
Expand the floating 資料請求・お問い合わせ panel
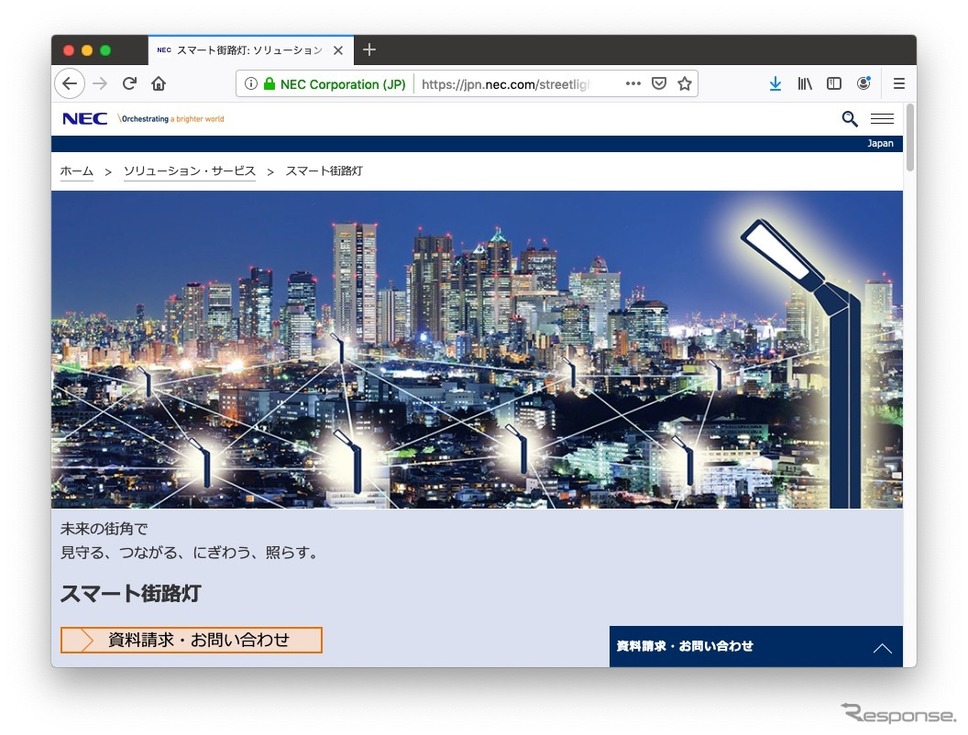(882, 647)
